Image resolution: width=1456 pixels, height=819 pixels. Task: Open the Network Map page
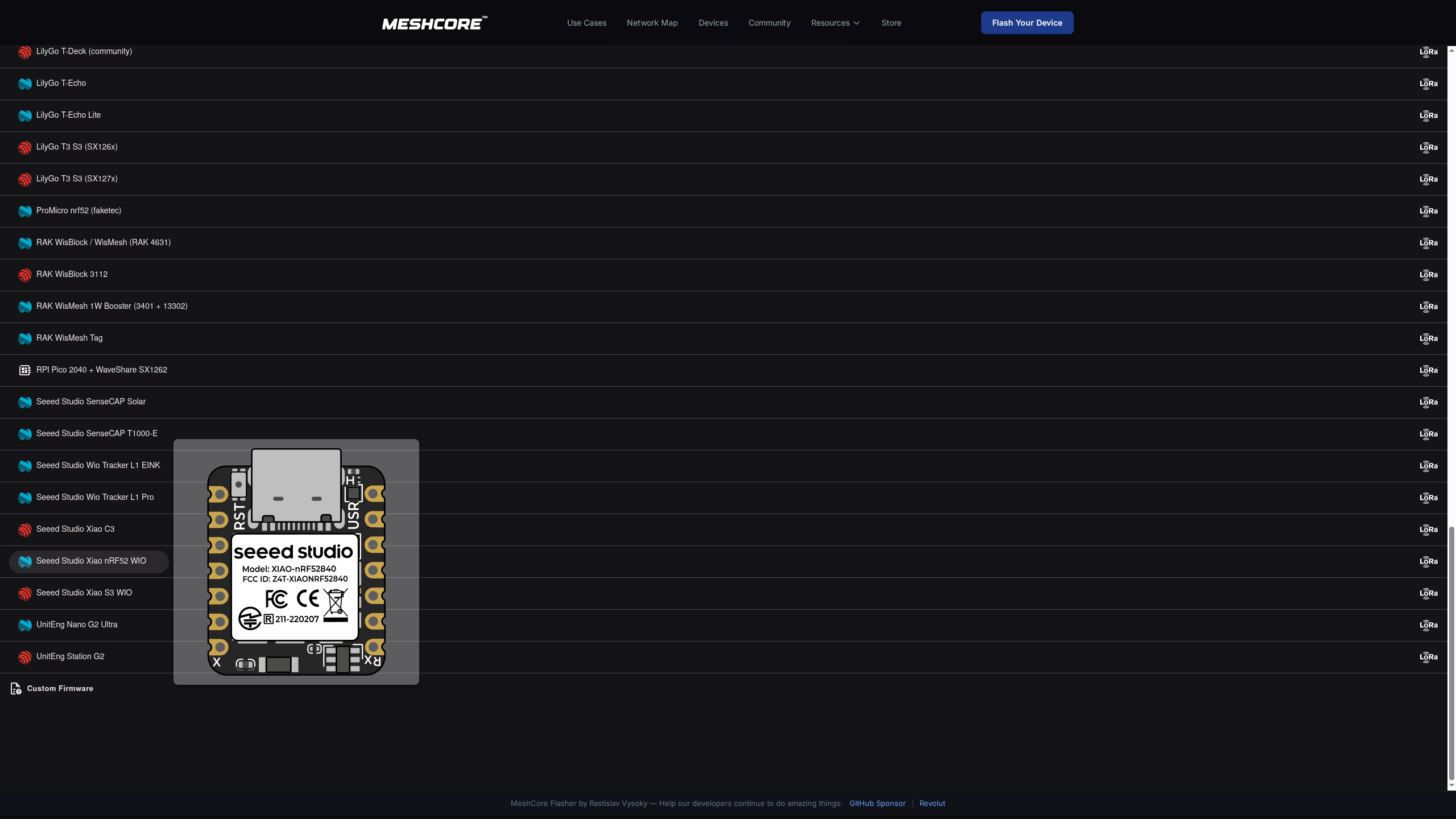point(652,23)
